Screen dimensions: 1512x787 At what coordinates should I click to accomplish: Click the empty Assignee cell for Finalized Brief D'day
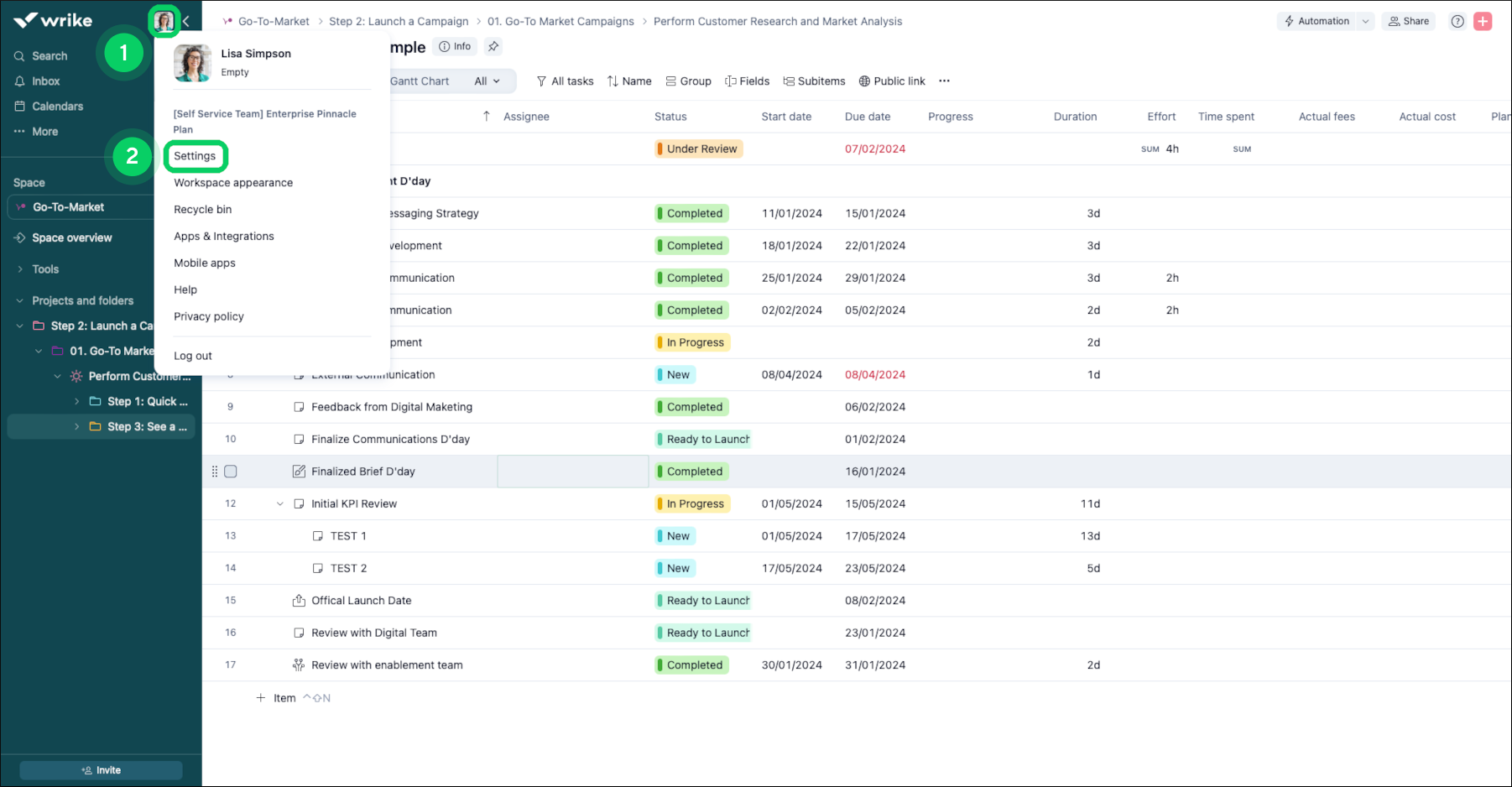click(572, 472)
